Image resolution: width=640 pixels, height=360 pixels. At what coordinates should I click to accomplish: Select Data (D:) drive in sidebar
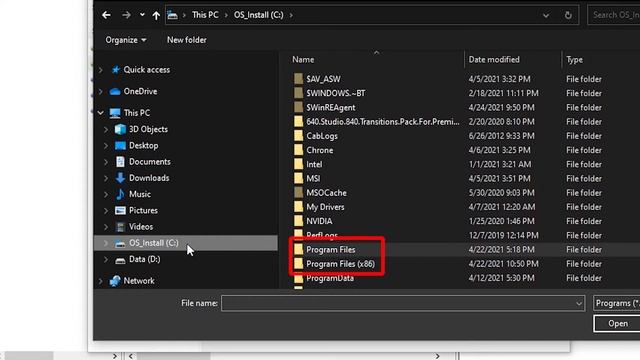[144, 260]
